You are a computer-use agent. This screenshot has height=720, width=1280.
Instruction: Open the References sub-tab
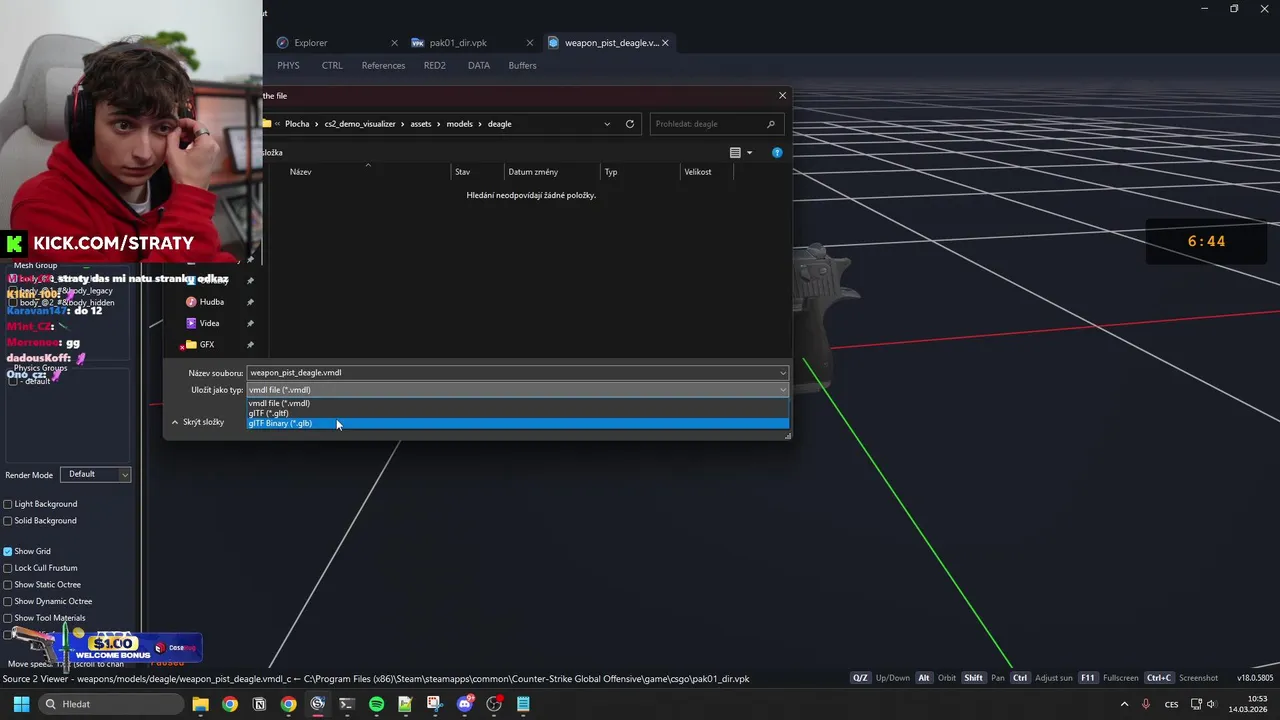tap(383, 66)
